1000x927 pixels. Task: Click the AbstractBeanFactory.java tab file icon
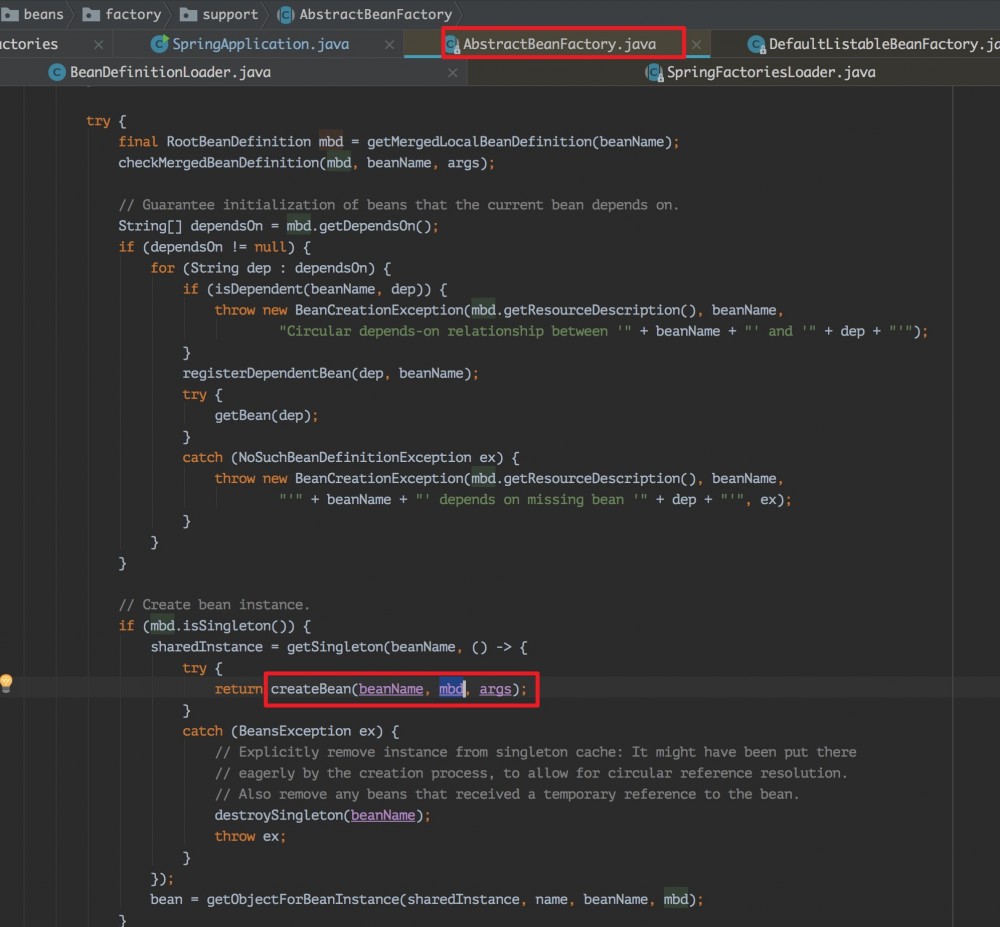[452, 44]
